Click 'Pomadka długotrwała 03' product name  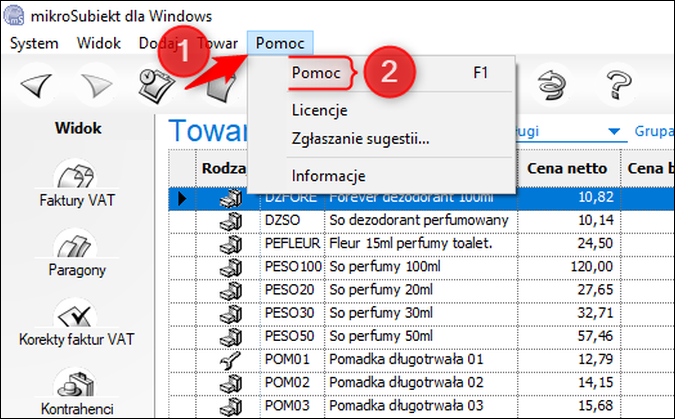[406, 405]
